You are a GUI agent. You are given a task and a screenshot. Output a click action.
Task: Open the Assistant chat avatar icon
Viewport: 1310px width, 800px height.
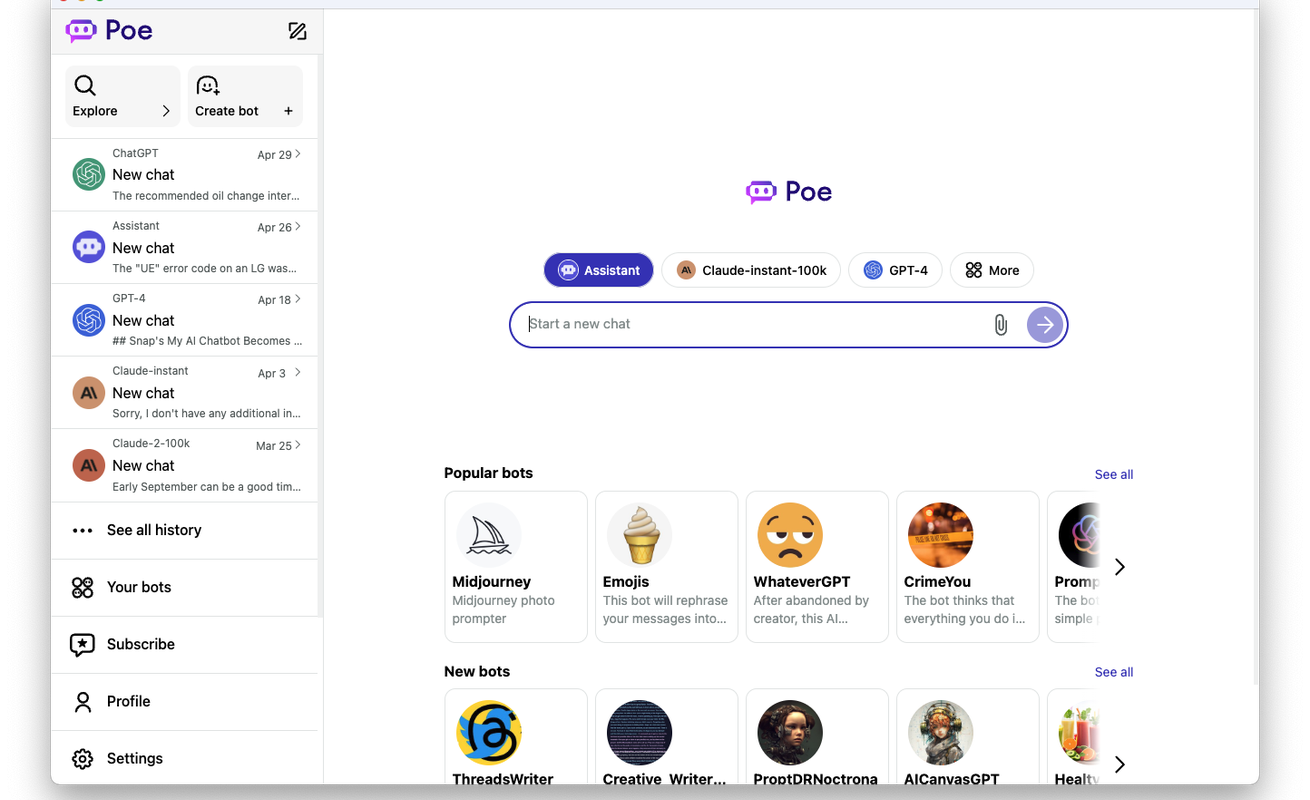pyautogui.click(x=89, y=247)
